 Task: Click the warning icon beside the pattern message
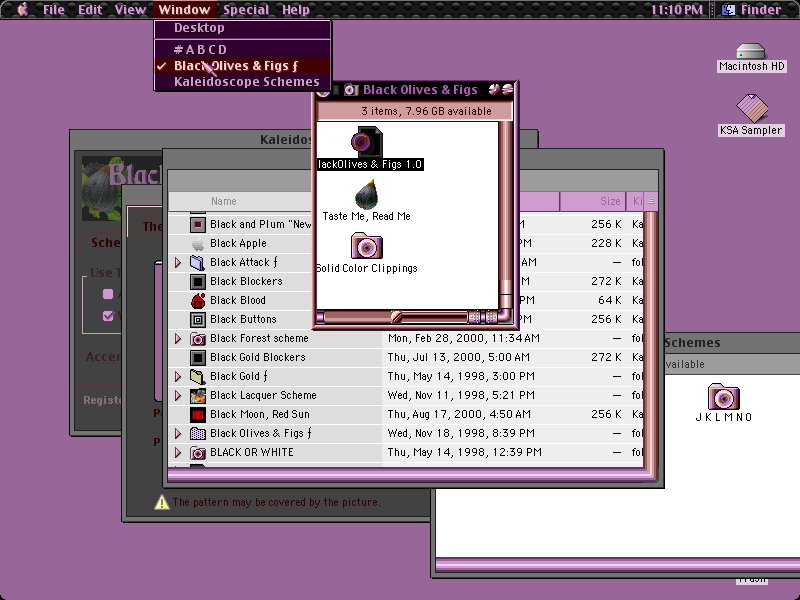[162, 502]
